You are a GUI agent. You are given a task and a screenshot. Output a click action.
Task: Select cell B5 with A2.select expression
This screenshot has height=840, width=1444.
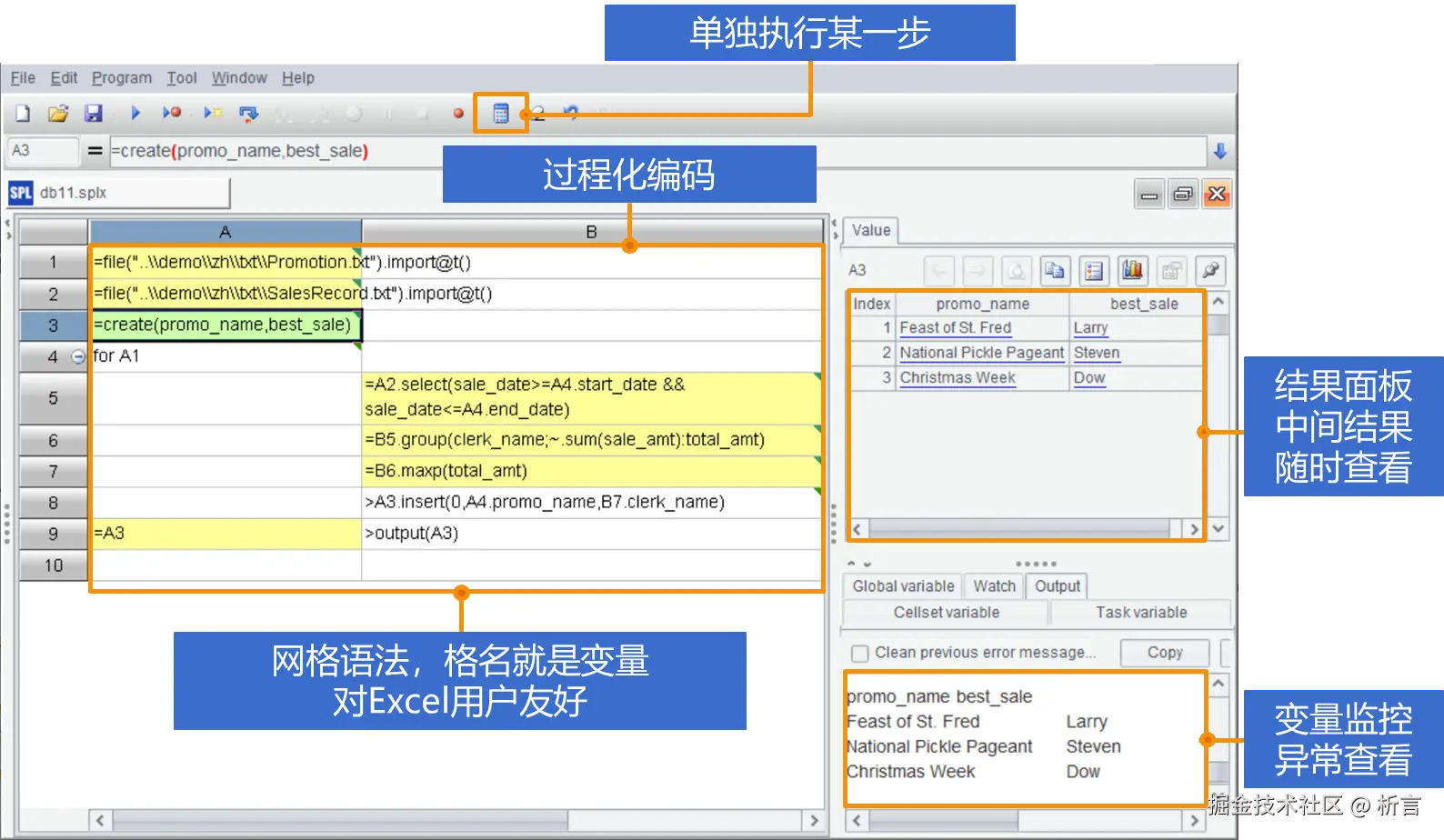(591, 397)
